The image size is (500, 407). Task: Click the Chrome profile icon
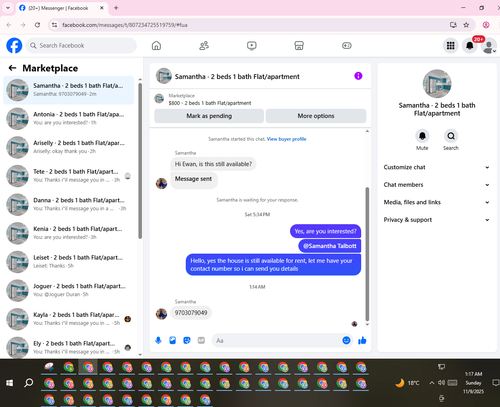click(486, 25)
